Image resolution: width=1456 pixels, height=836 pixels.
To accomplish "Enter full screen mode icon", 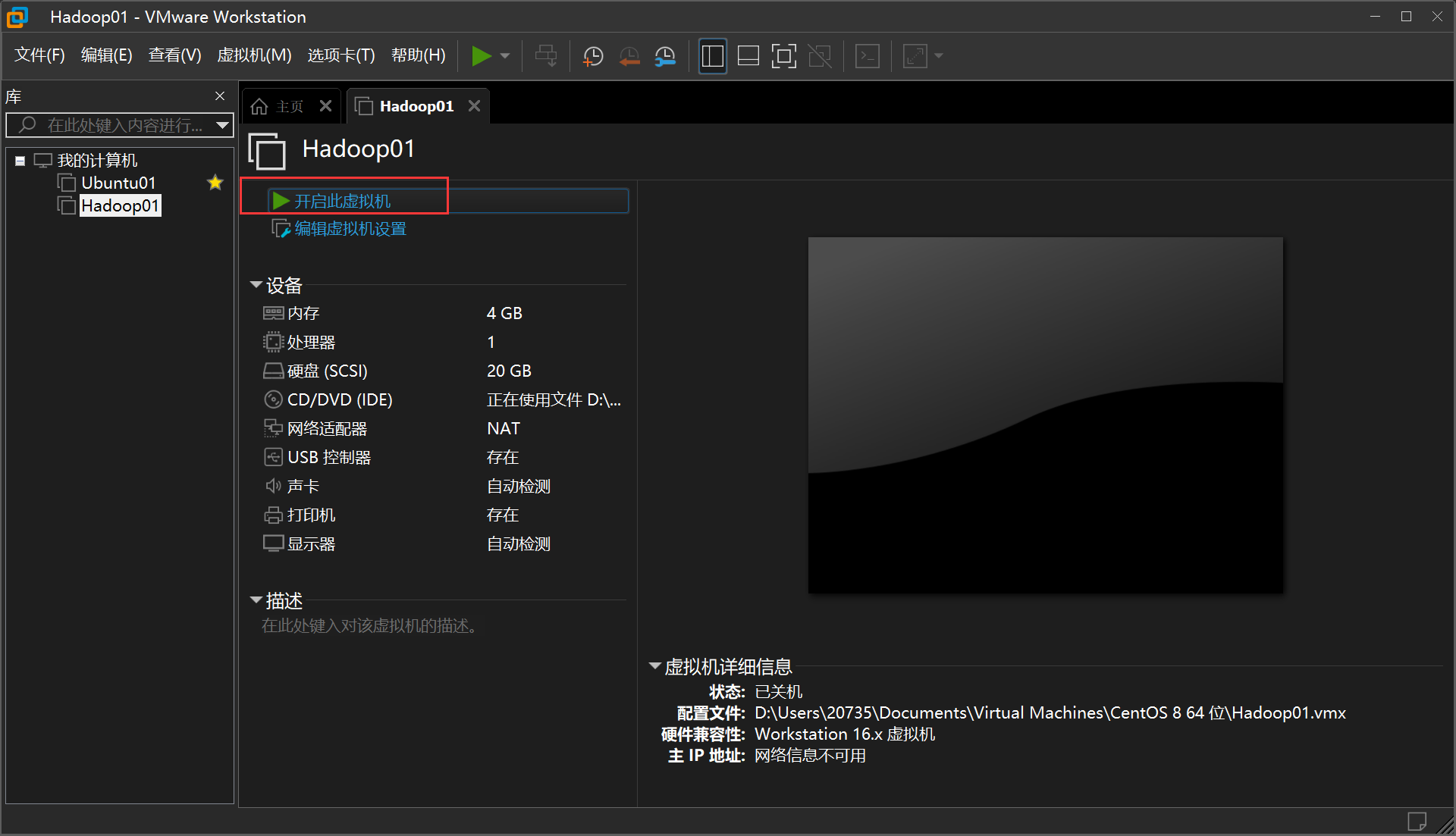I will click(x=783, y=56).
